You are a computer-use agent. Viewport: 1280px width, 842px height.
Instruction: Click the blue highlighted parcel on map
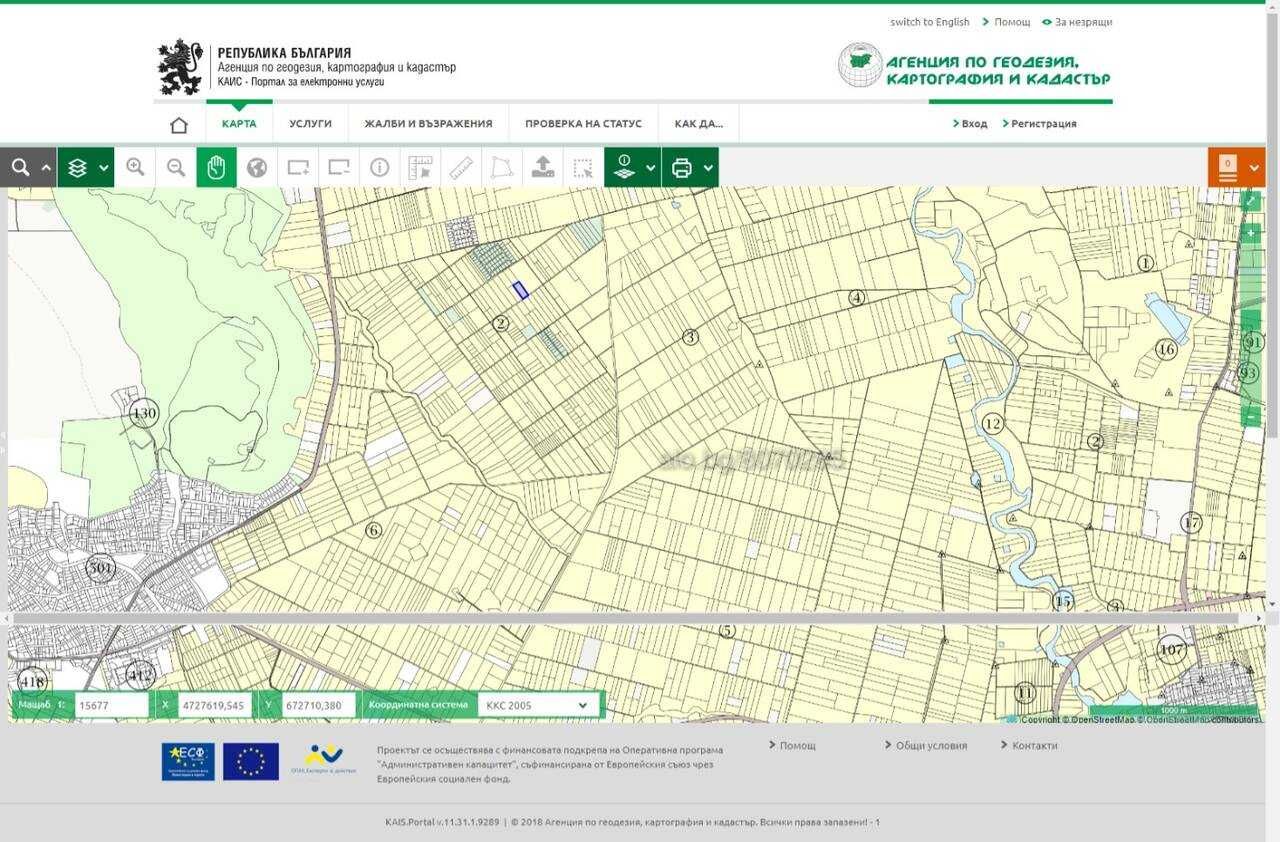[x=520, y=290]
